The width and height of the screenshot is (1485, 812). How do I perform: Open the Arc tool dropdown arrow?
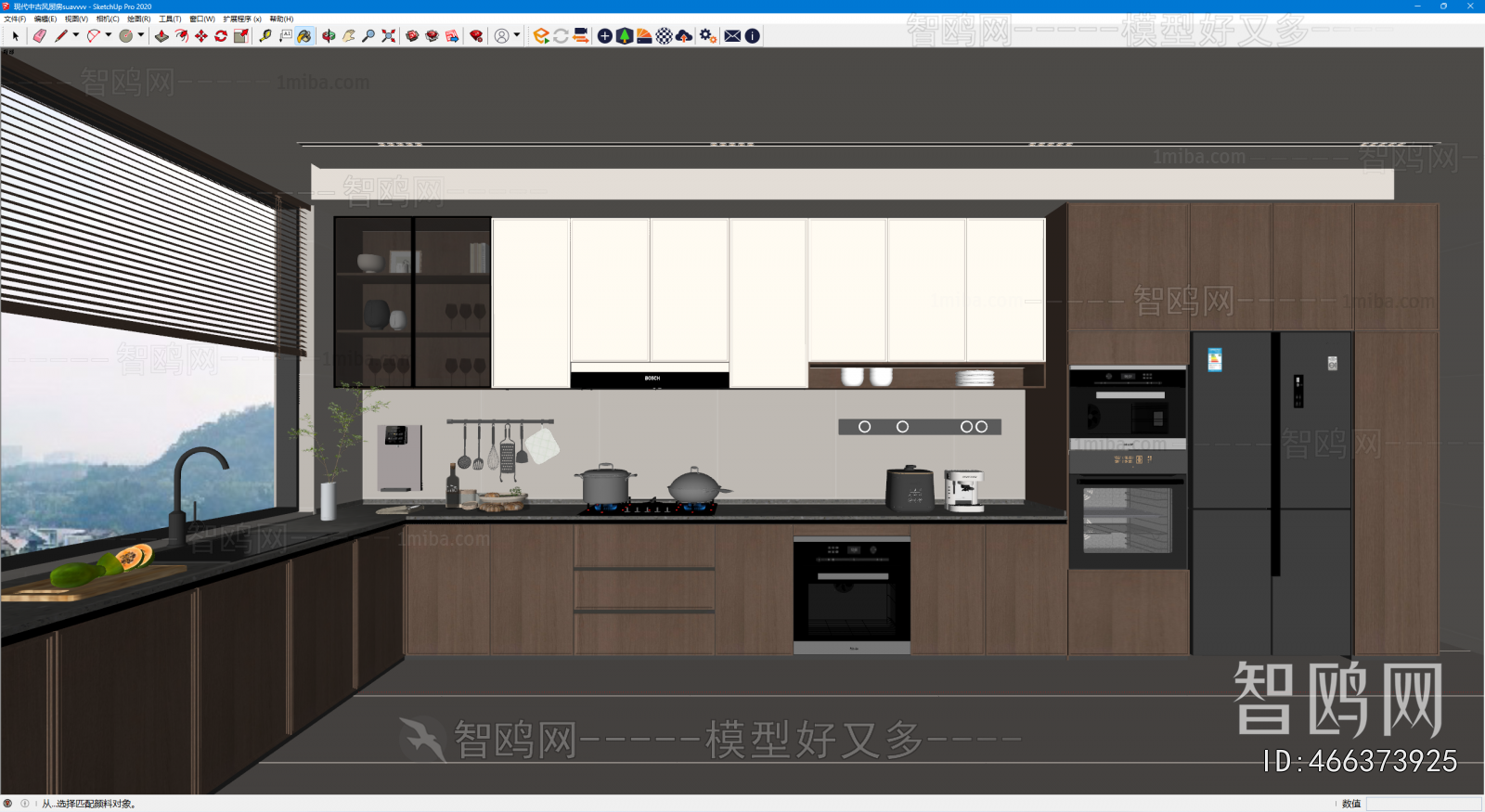(x=109, y=35)
